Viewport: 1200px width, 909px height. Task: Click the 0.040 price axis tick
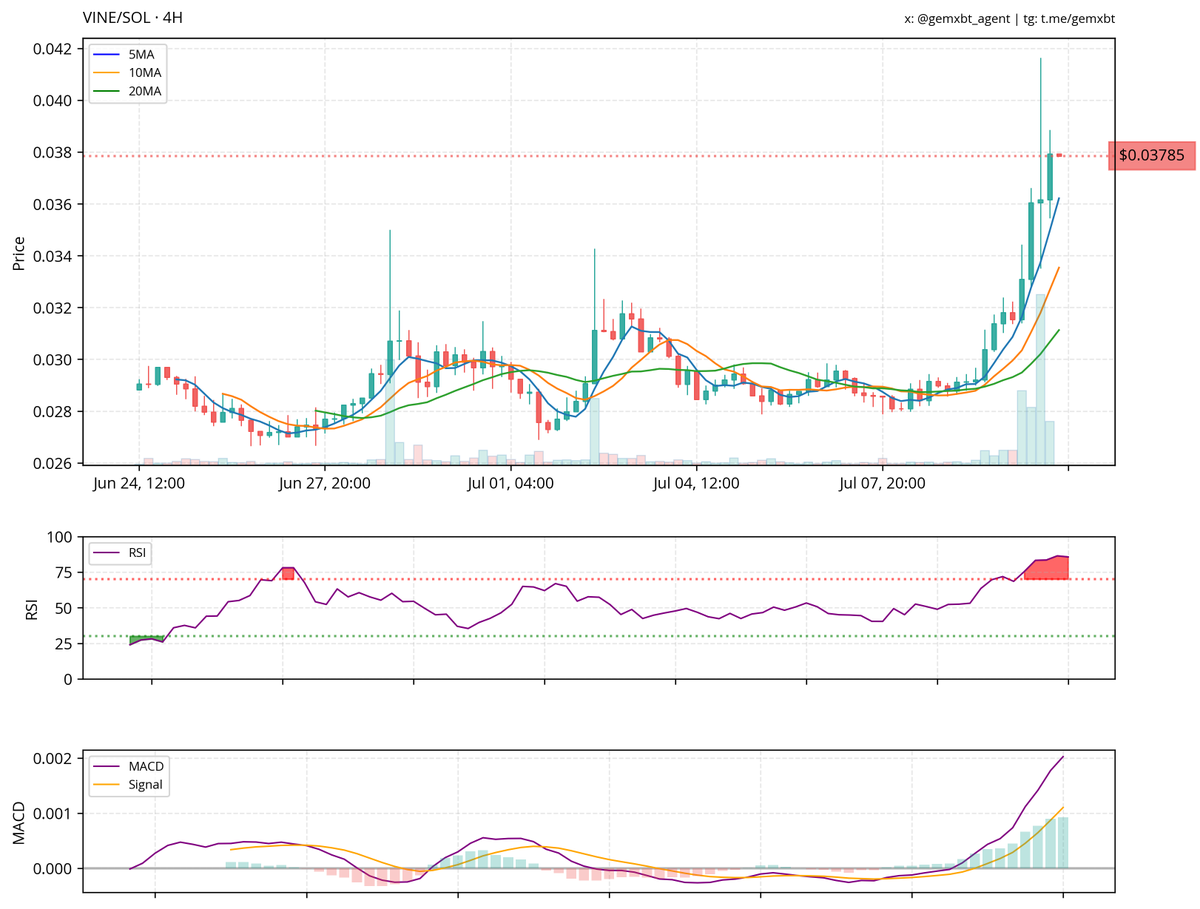52,101
